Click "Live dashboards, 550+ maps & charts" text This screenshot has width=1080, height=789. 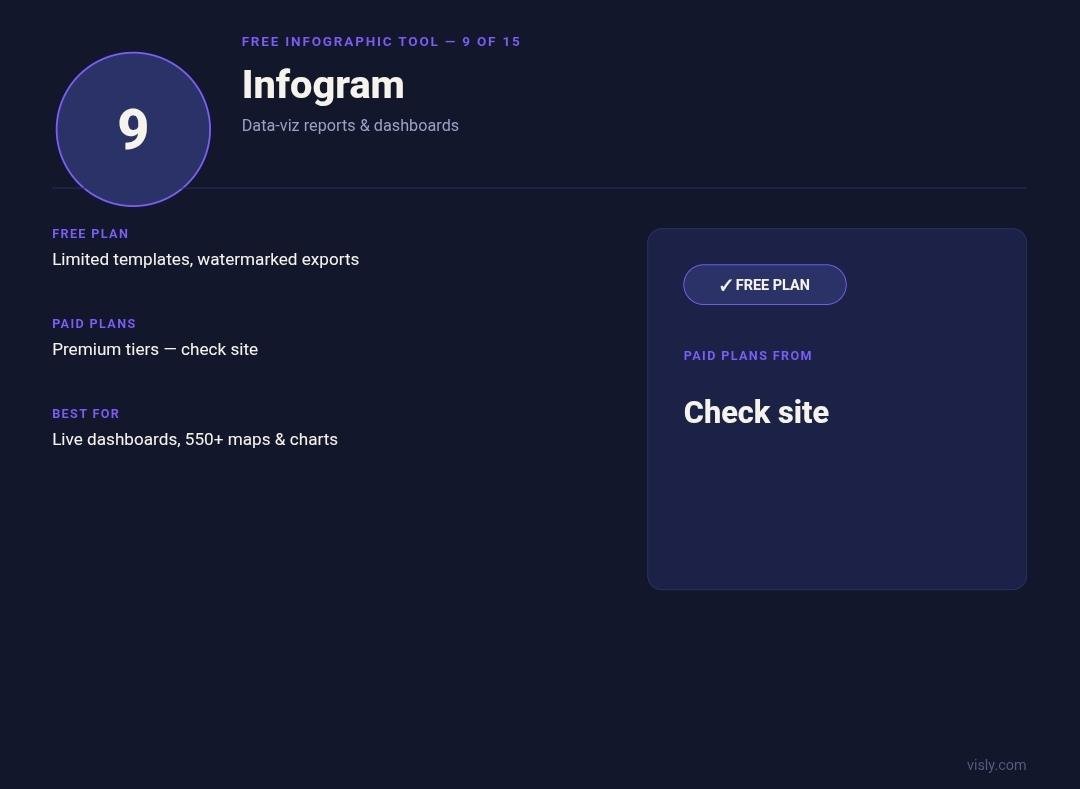195,439
